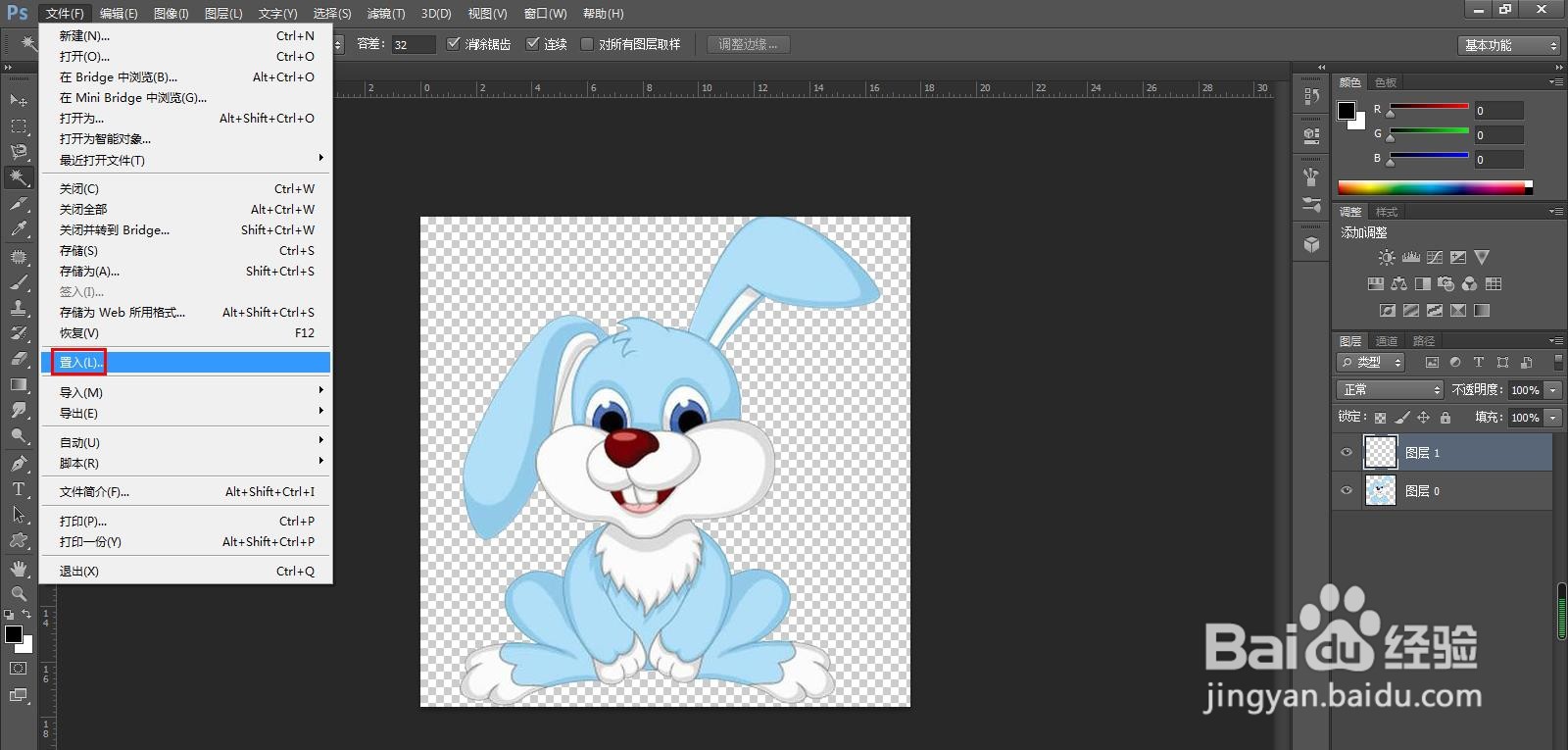1568x750 pixels.
Task: Click the foreground color swatch in 颜色 panel
Action: (x=1347, y=111)
